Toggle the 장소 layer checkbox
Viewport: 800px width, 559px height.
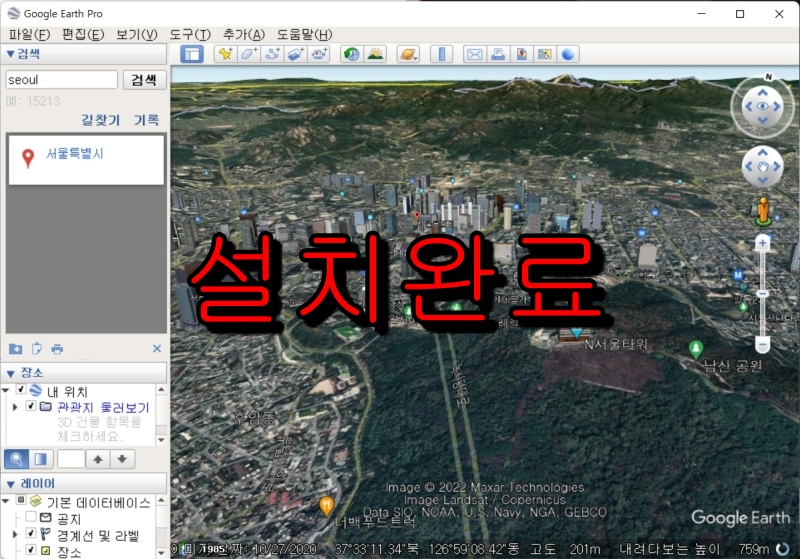(31, 550)
